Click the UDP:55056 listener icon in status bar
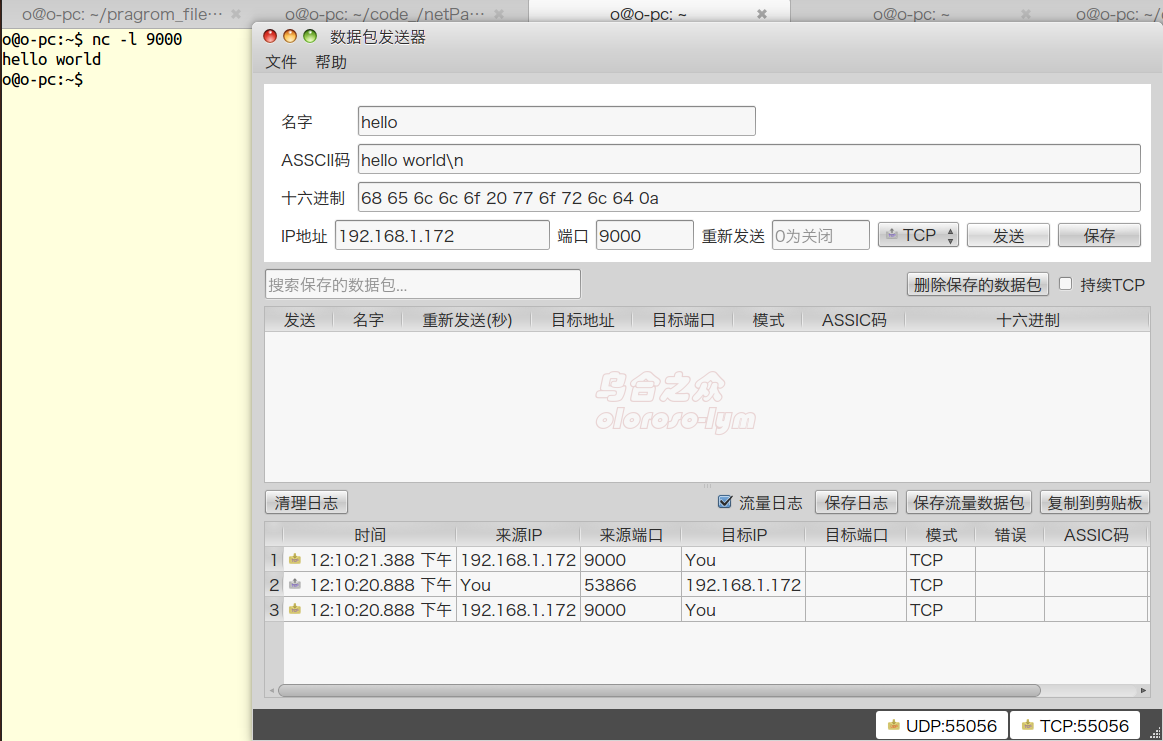 (893, 725)
